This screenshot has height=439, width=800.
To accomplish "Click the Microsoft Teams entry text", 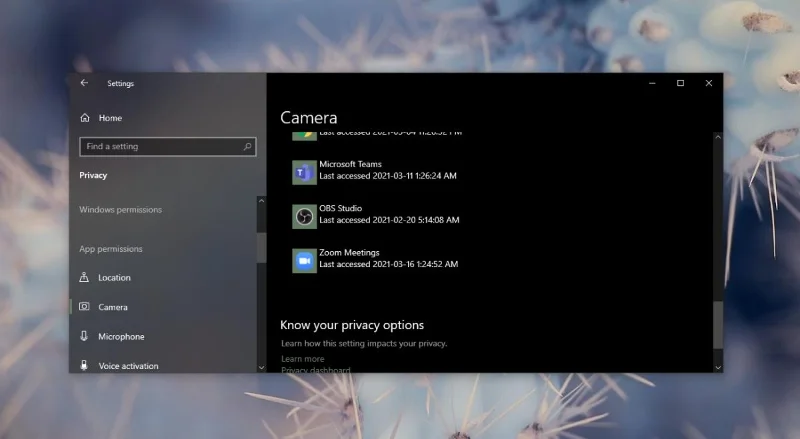I will pos(351,164).
